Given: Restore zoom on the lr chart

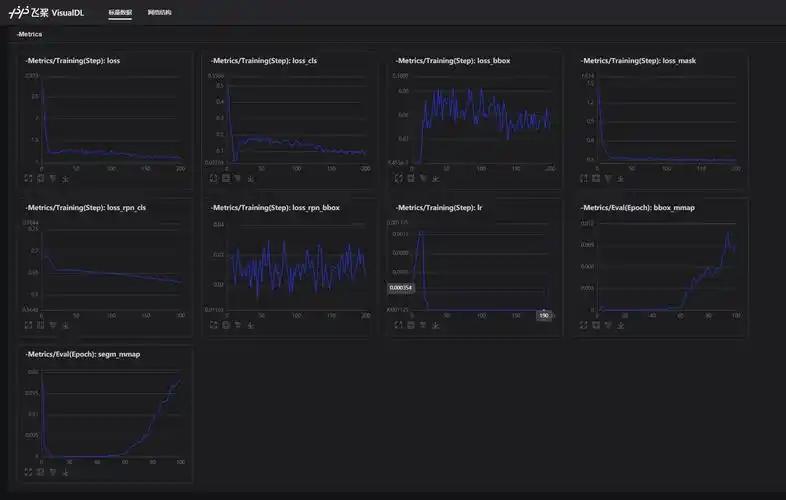Looking at the screenshot, I should [x=411, y=325].
